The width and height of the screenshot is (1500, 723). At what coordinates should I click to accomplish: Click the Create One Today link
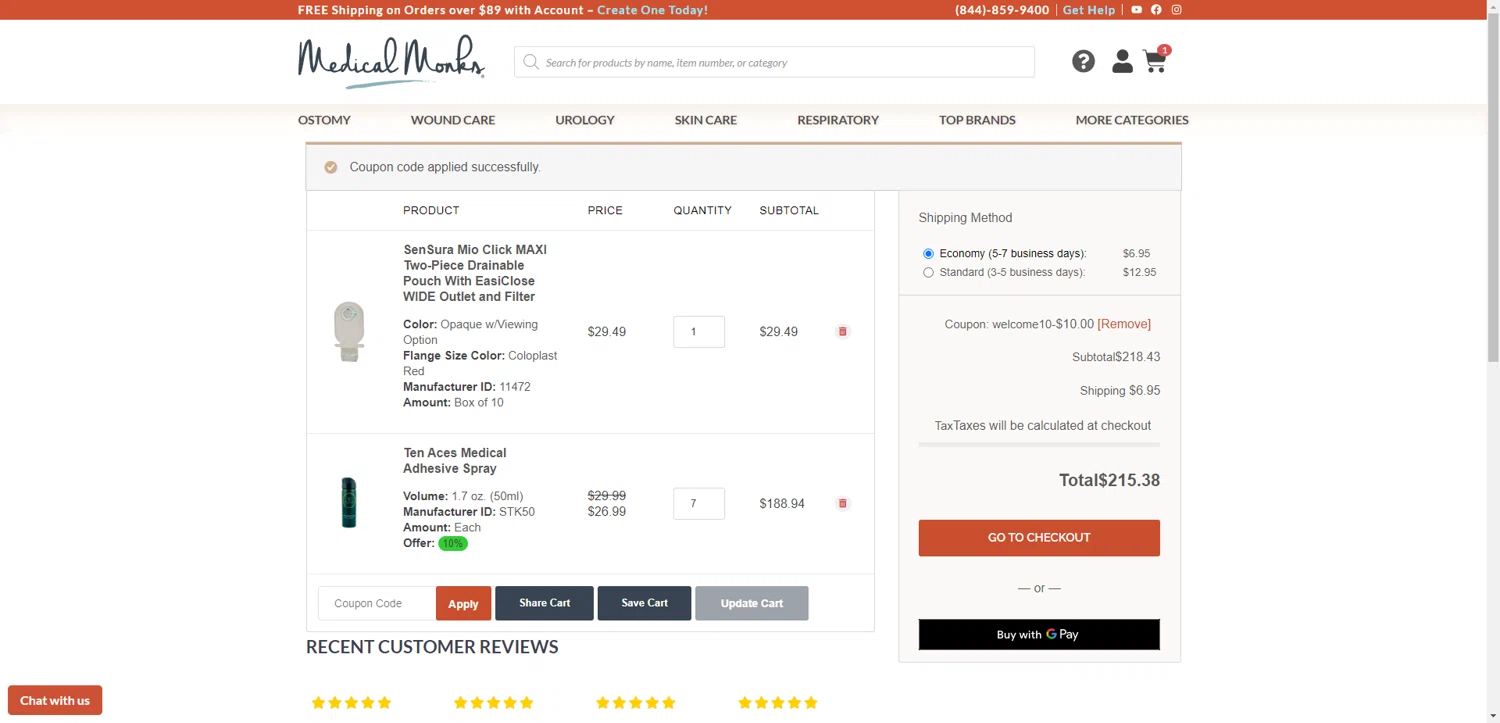(652, 10)
